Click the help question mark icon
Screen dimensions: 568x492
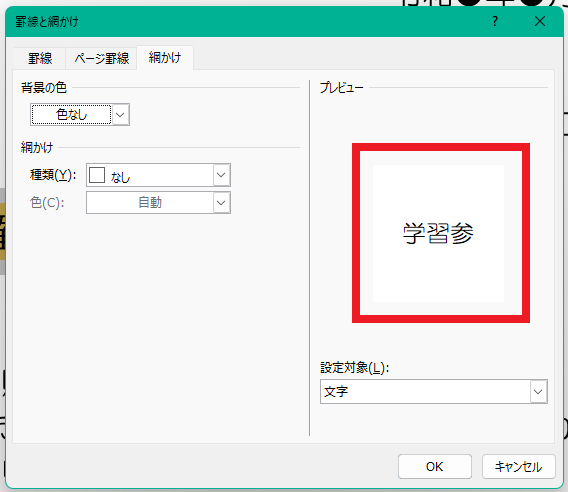point(495,21)
